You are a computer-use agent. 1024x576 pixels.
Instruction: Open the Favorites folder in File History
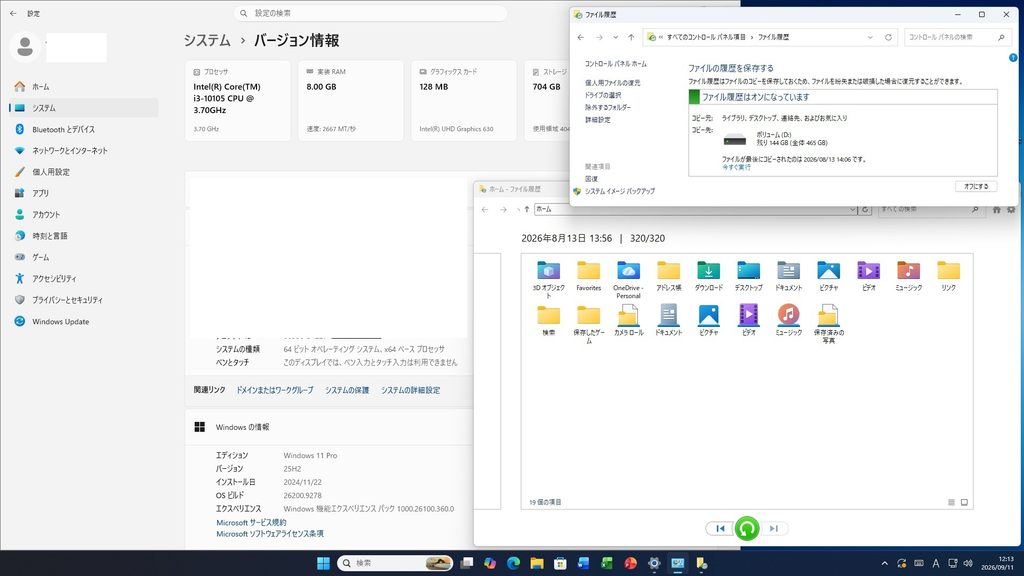tap(588, 276)
